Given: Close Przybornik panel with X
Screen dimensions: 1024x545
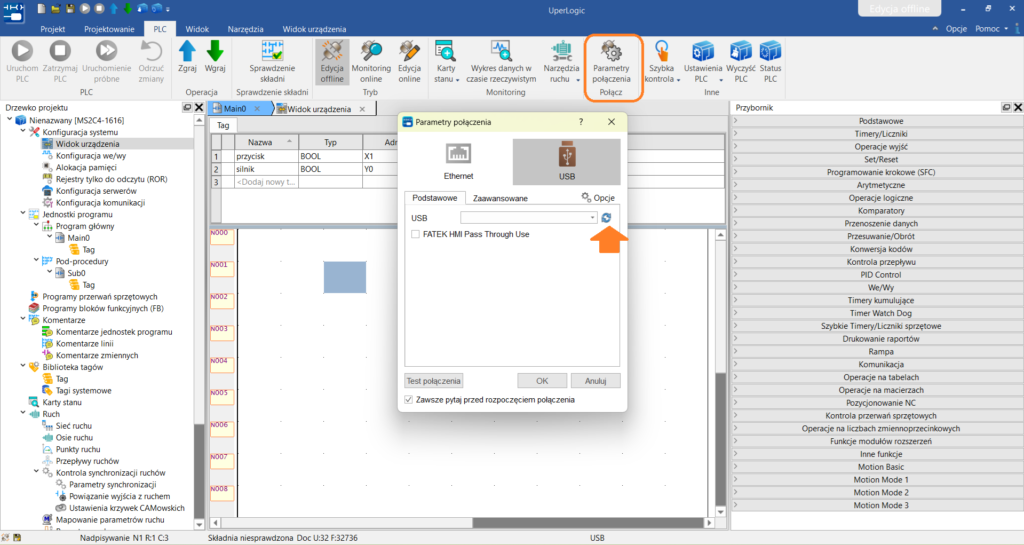Looking at the screenshot, I should tap(1017, 108).
